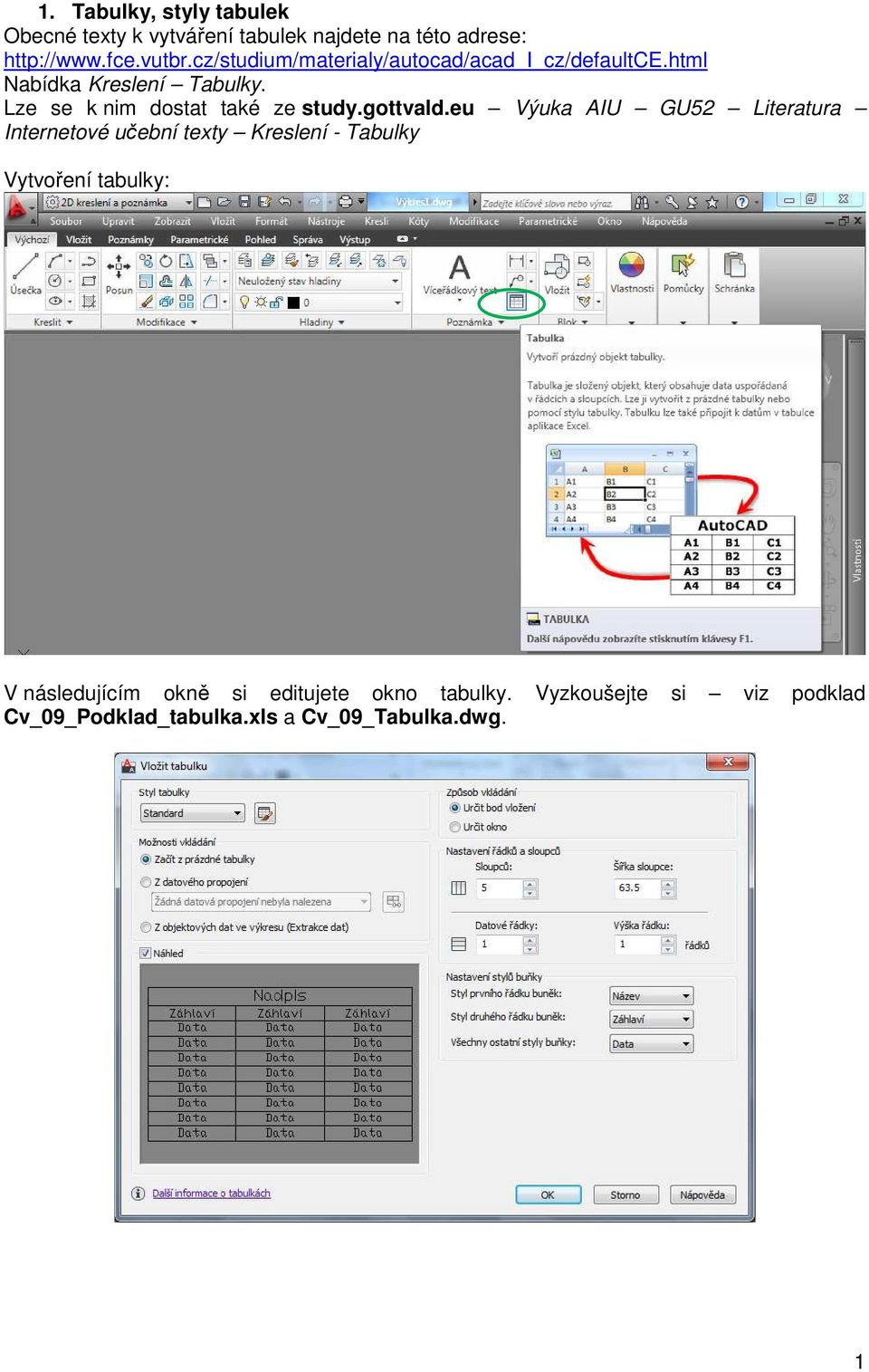Click the Tabulka table icon circled green
869x1372 pixels.
(516, 302)
